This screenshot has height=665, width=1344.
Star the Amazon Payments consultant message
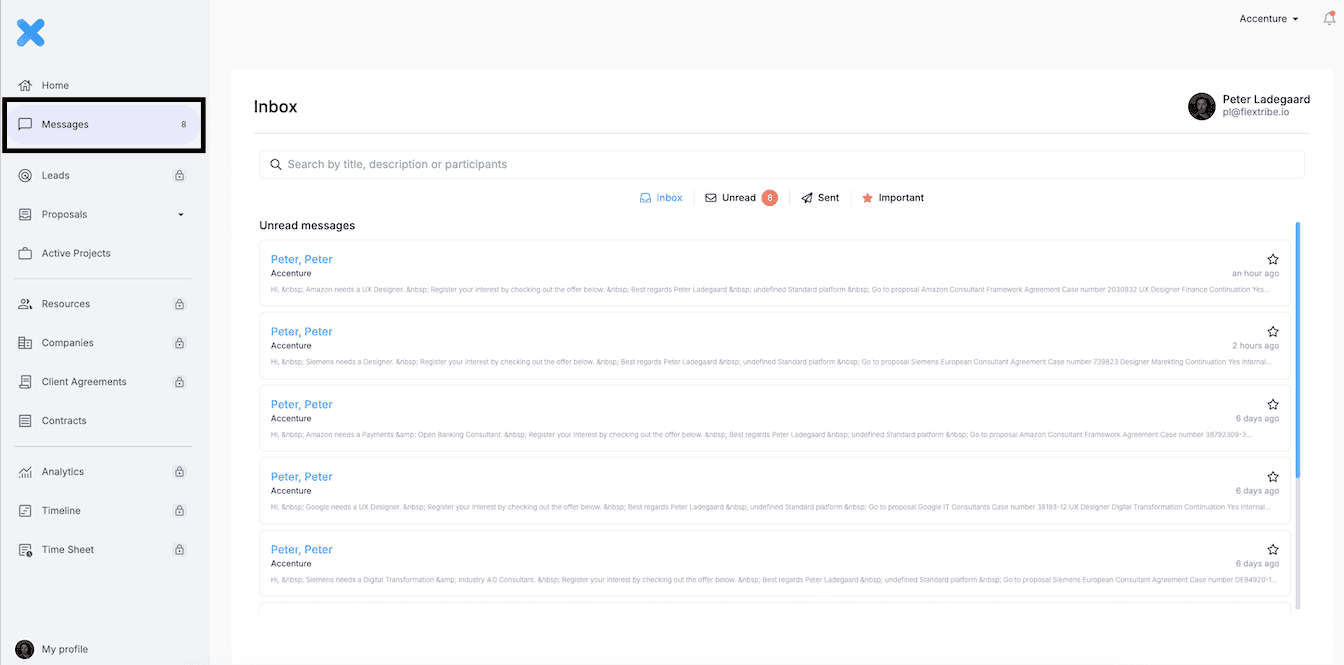1273,404
